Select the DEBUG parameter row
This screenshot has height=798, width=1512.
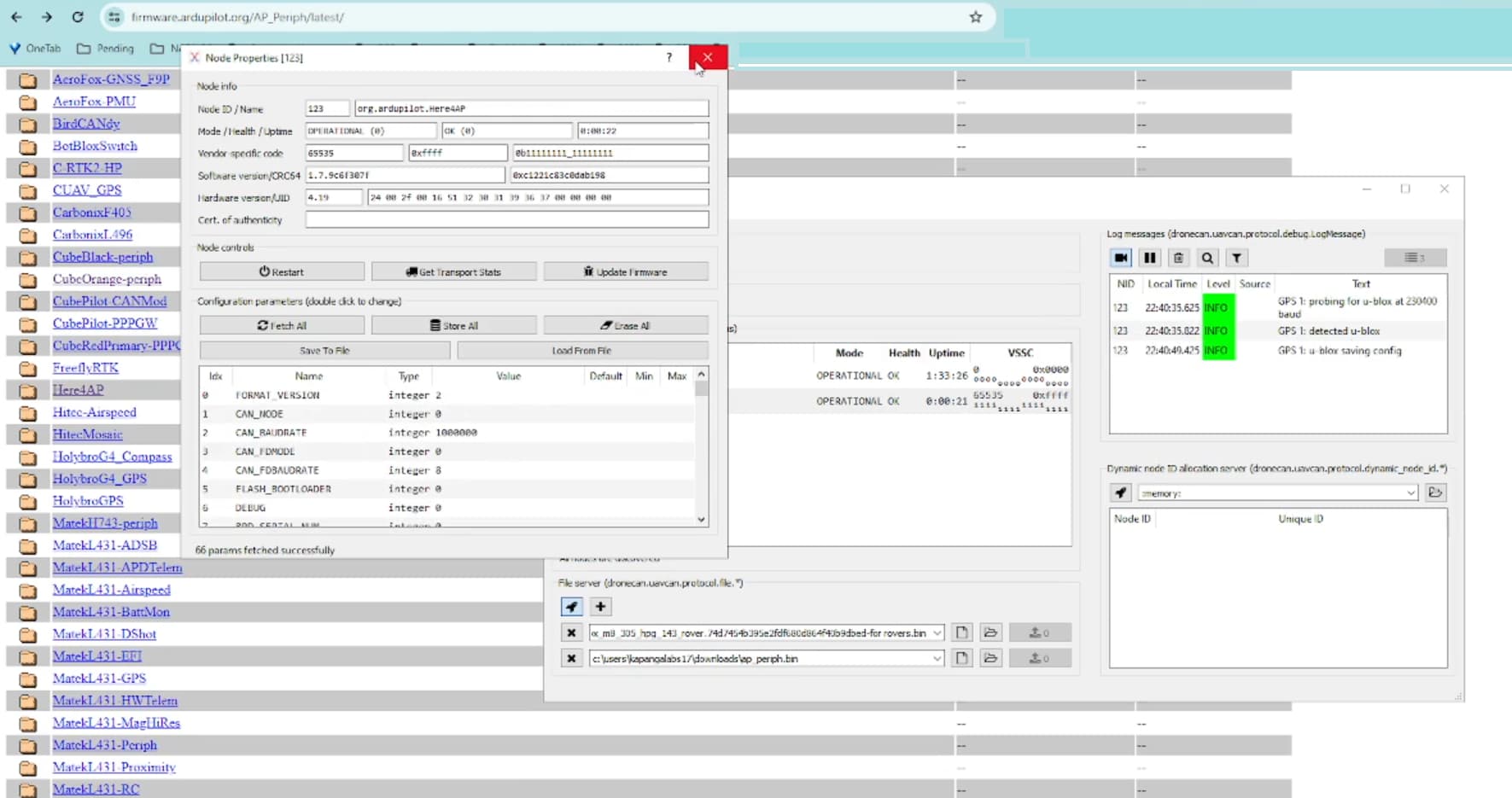pos(448,508)
